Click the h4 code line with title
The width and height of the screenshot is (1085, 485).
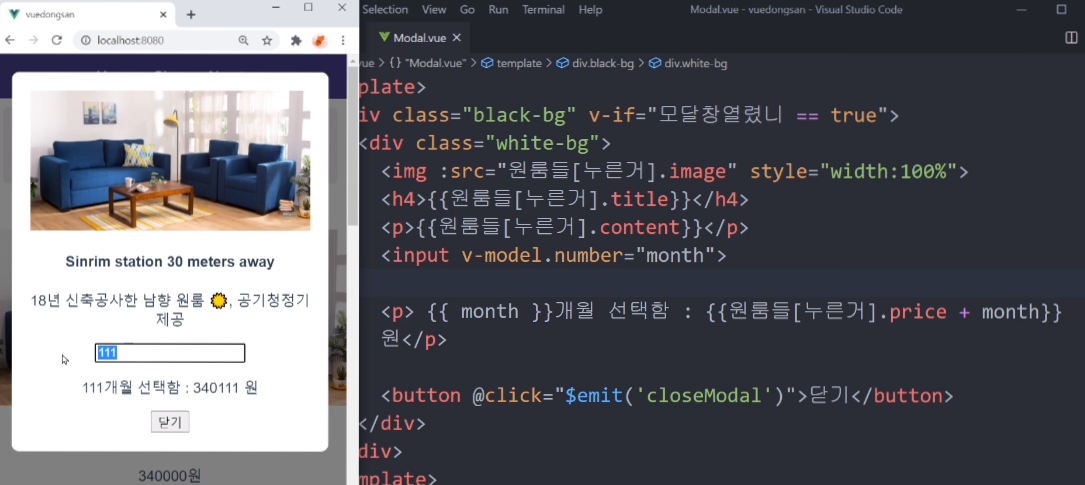565,199
